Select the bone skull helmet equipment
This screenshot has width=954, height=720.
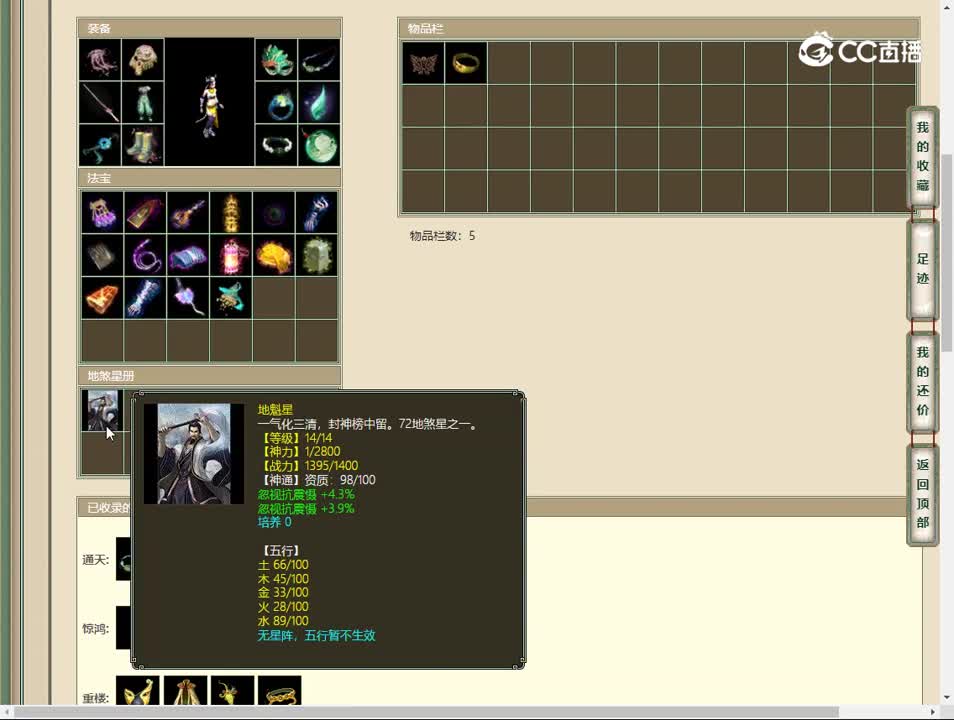(142, 60)
